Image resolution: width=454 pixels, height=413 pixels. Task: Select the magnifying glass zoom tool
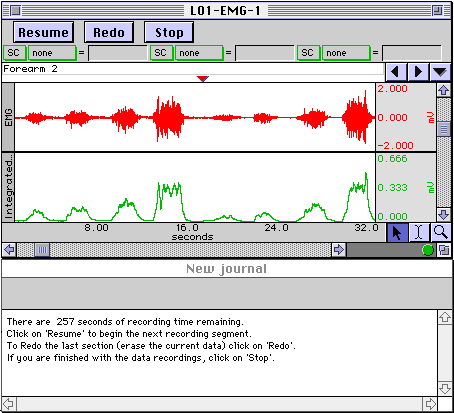coord(441,233)
